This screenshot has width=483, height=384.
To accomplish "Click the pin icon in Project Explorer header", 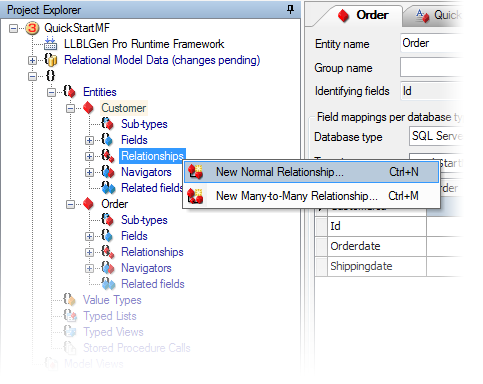I will (290, 9).
